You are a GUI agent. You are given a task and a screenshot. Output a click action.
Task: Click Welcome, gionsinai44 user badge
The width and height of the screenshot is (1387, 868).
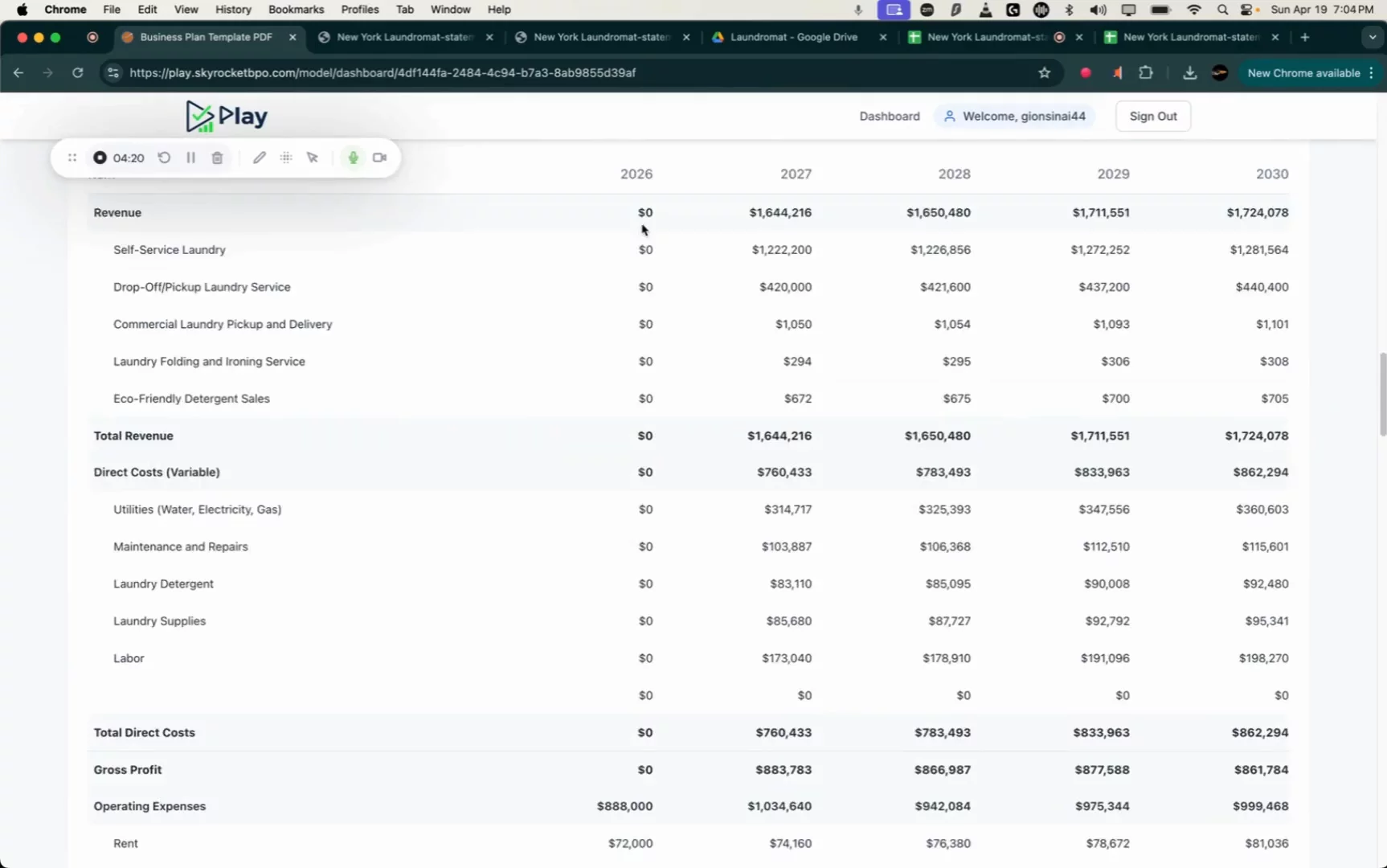pos(1015,116)
